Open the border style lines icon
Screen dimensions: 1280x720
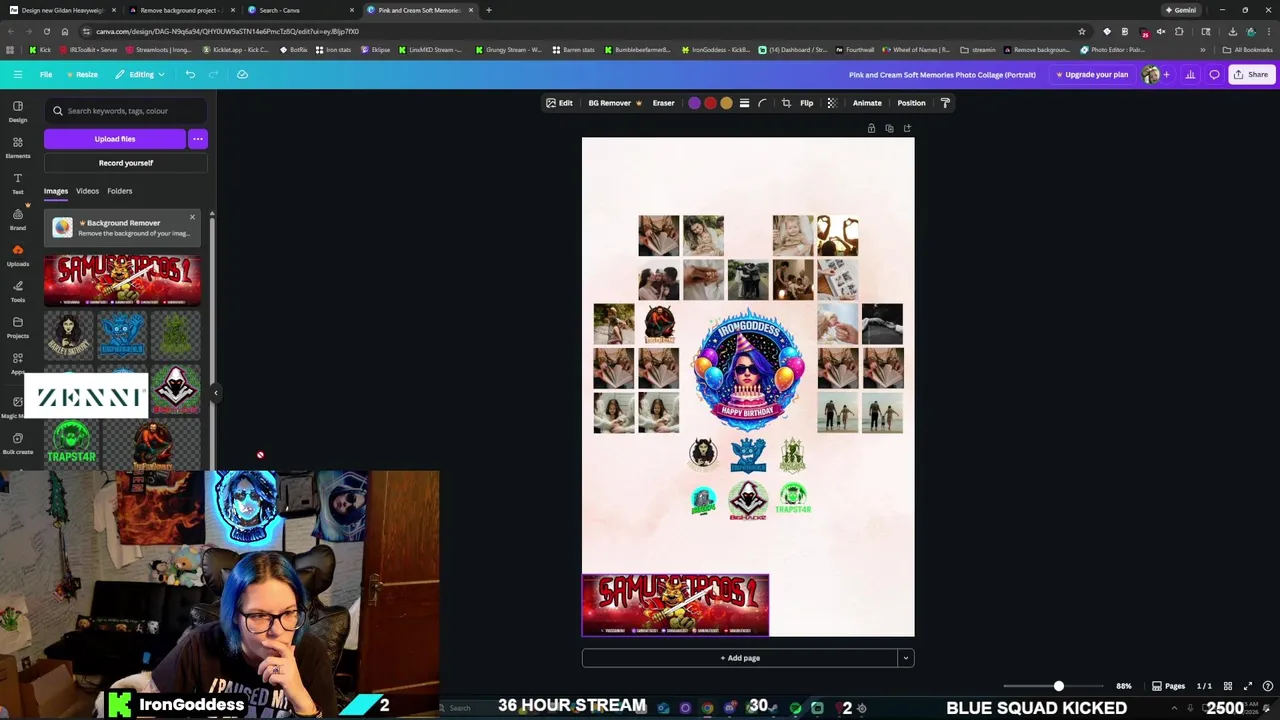[x=744, y=103]
